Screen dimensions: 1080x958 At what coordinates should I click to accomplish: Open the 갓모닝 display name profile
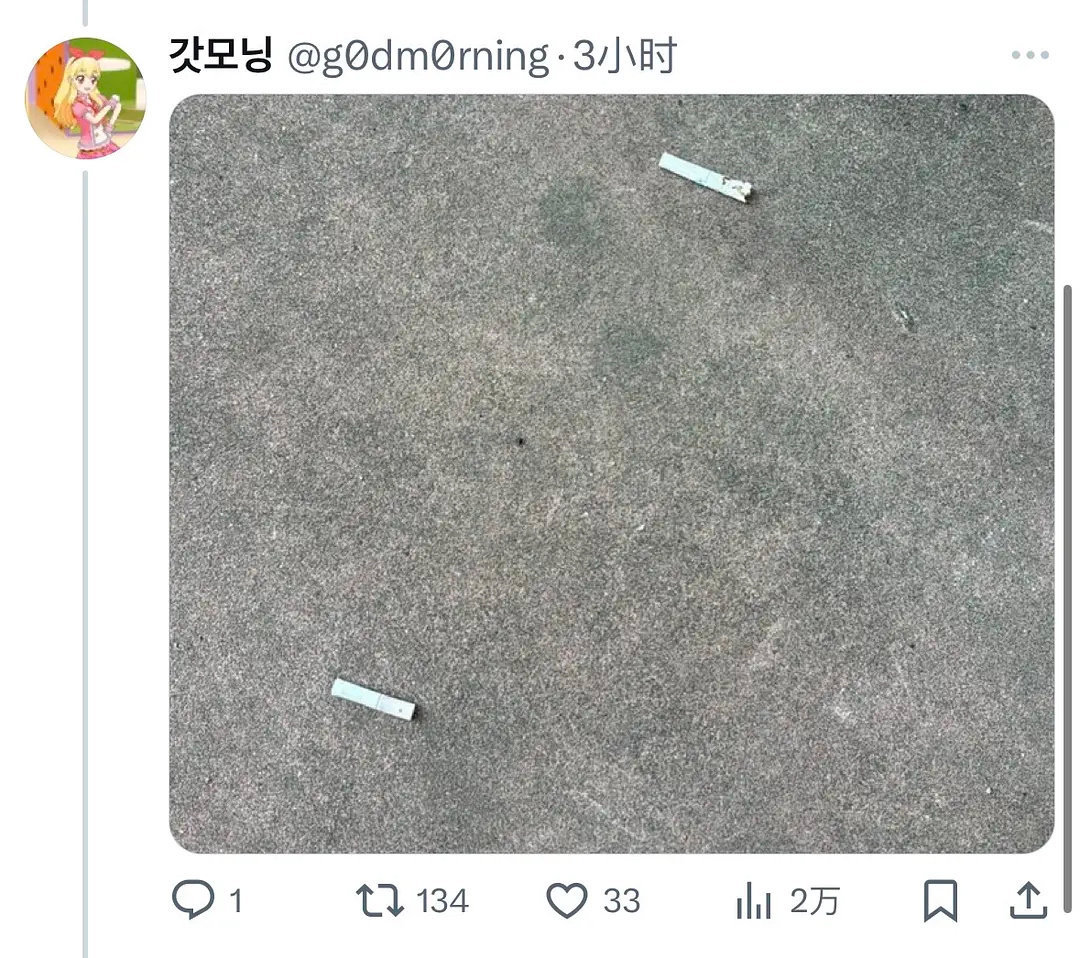tap(221, 55)
